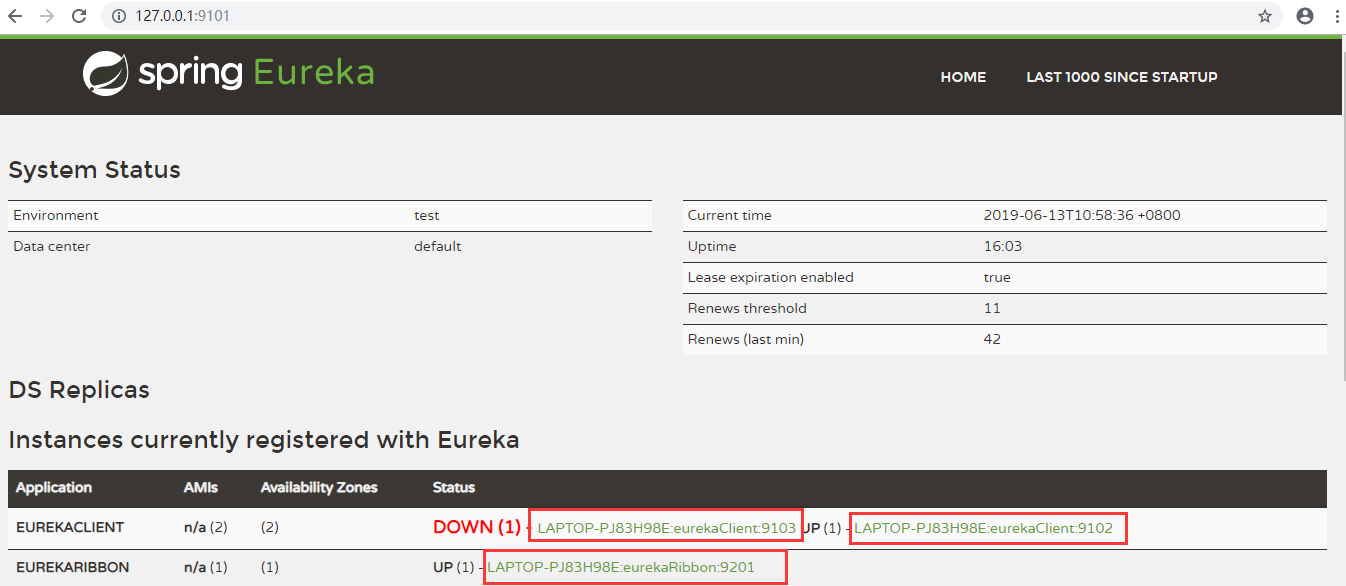Open the HOME navigation link
This screenshot has width=1346, height=586.
coord(963,77)
